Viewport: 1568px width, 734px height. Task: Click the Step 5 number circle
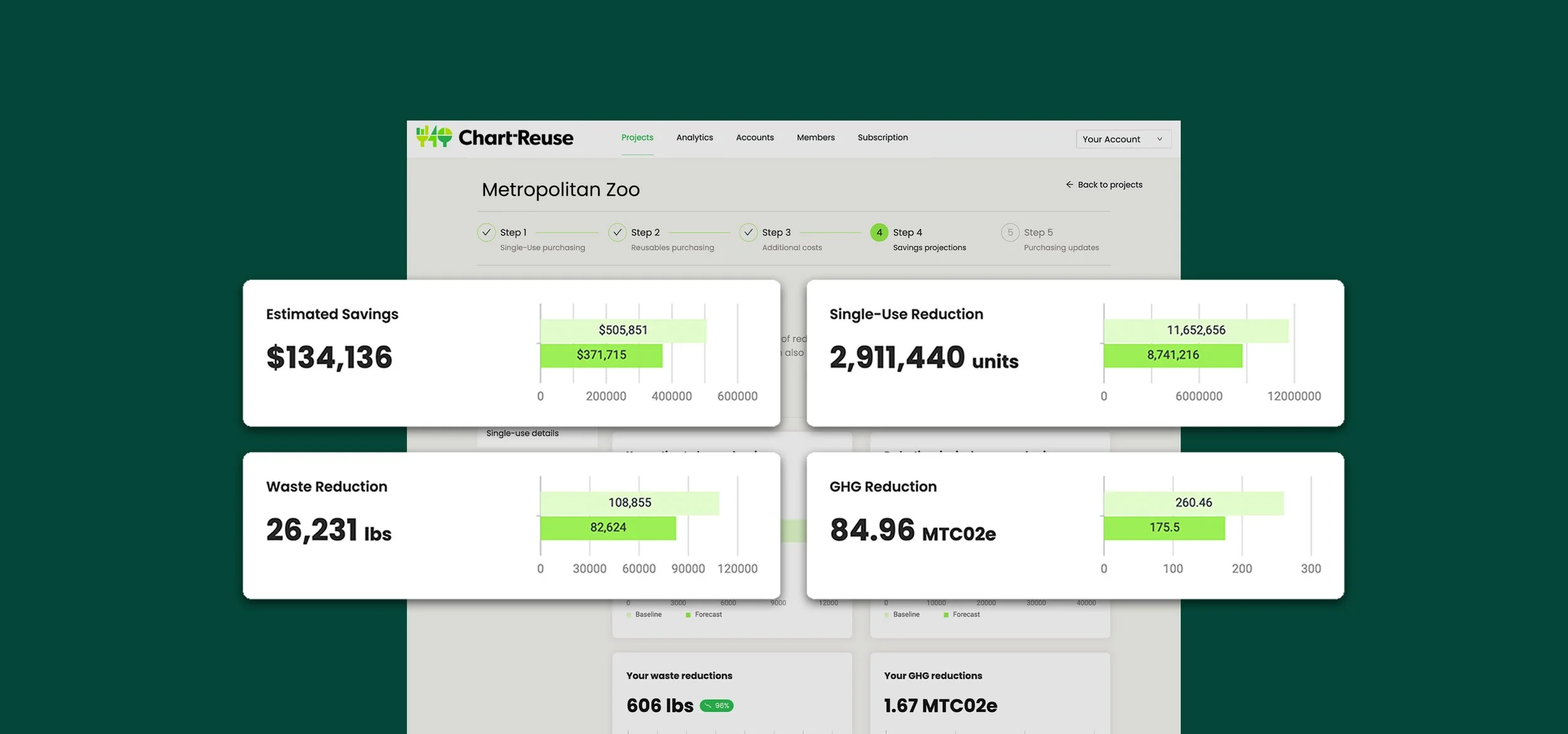[x=1010, y=233]
